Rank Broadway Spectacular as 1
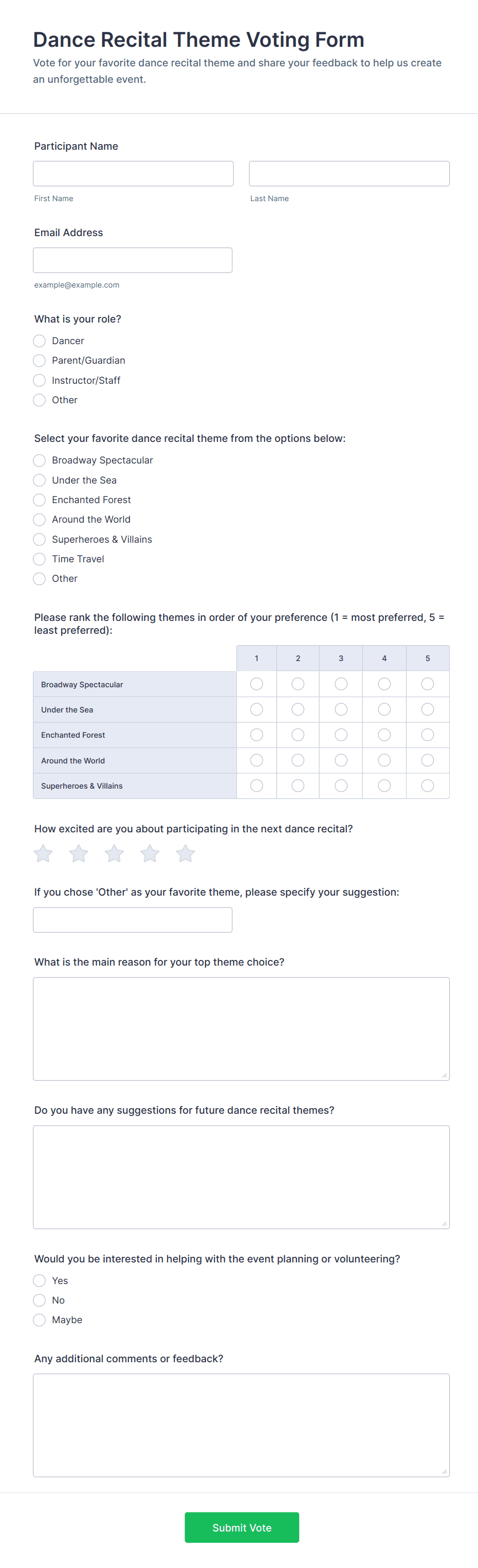 point(256,684)
